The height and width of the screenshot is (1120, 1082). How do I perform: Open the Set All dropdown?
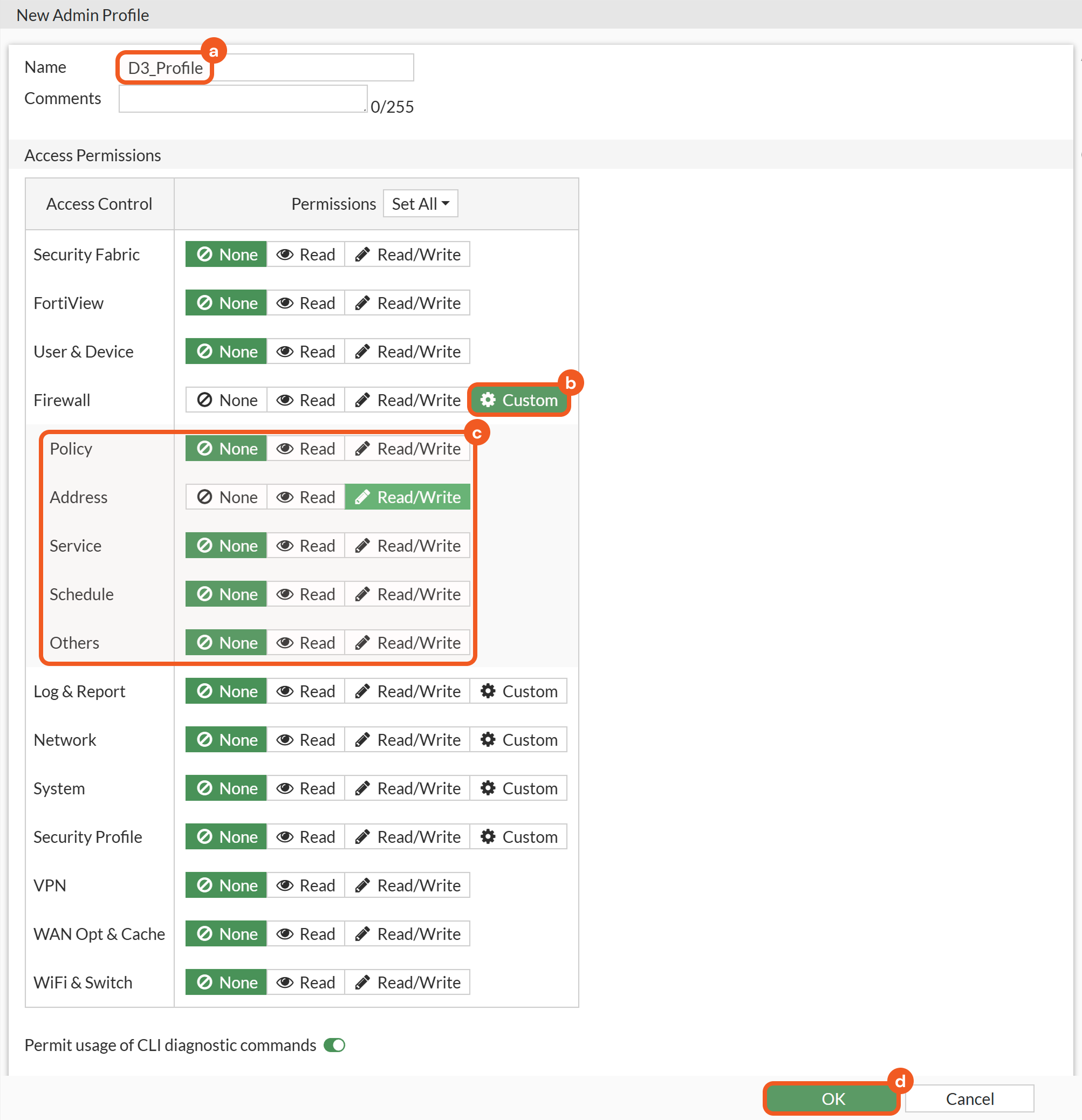coord(420,204)
